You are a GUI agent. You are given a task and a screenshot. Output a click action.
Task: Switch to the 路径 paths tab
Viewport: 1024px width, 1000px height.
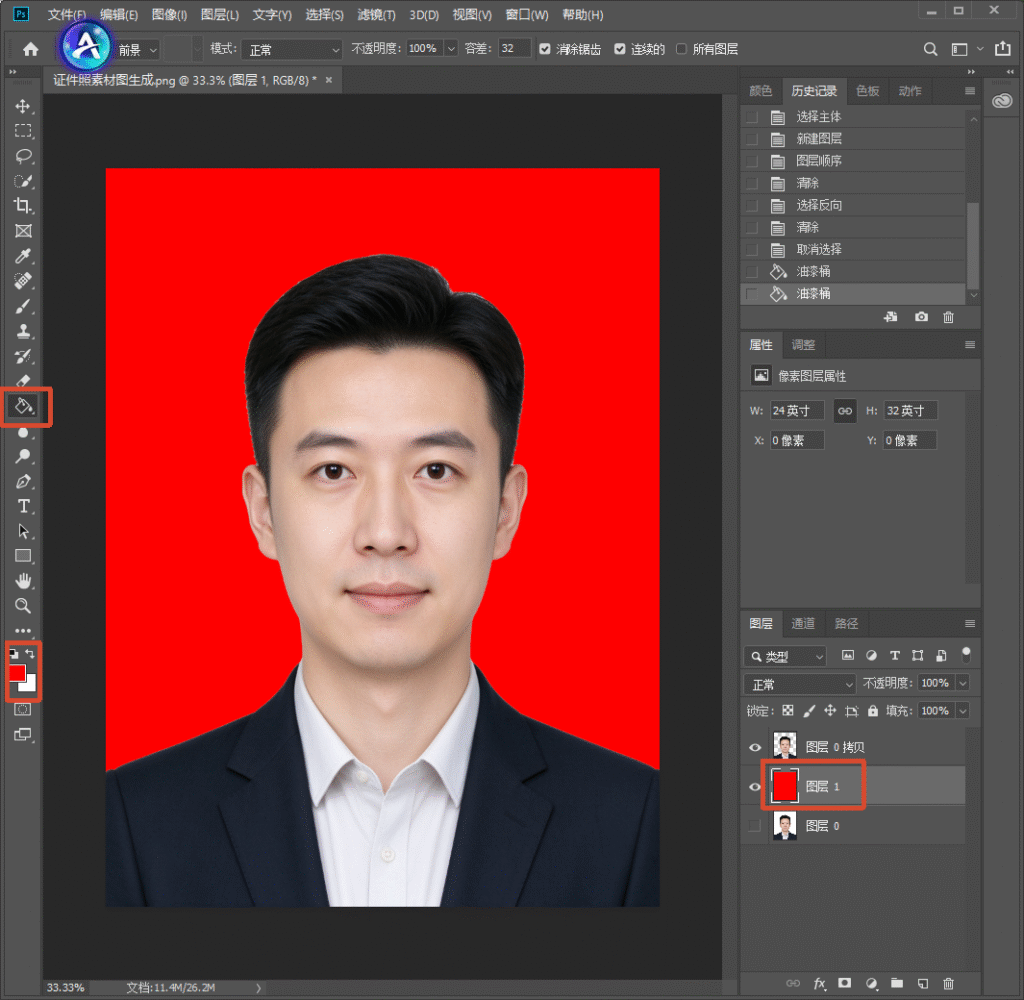coord(846,624)
